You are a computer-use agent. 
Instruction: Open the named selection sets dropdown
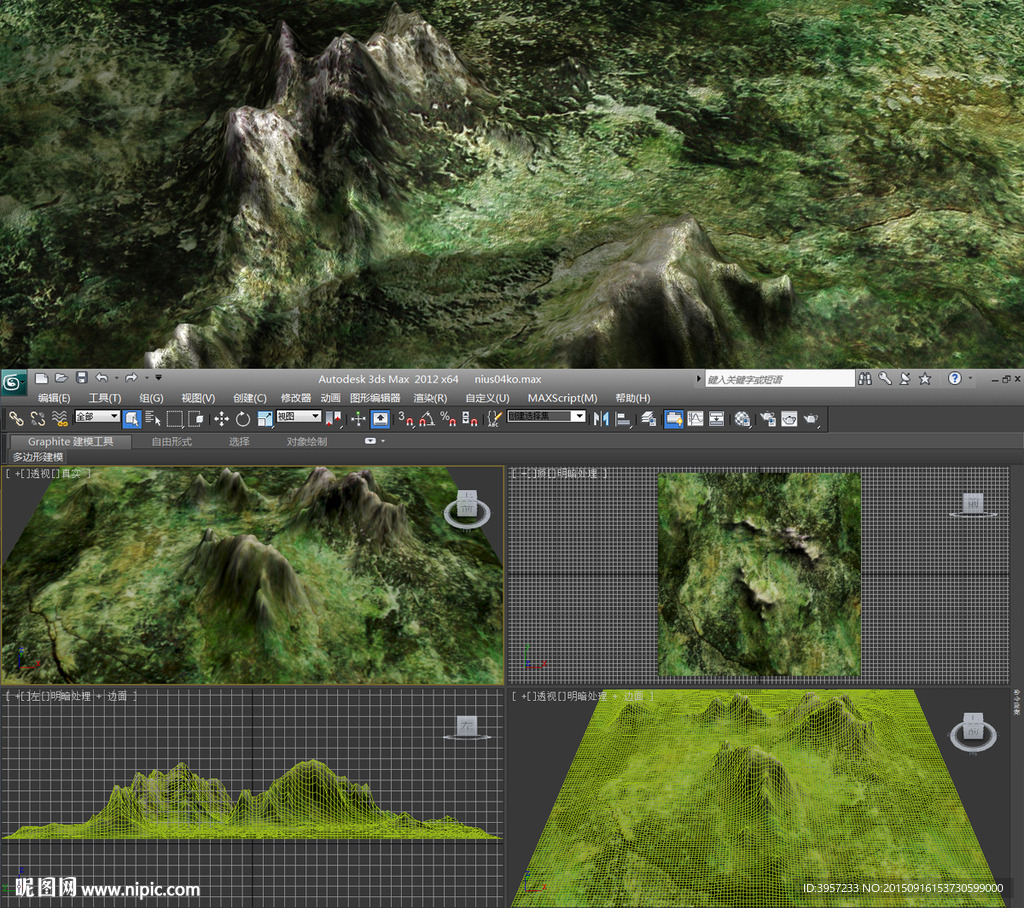point(546,416)
